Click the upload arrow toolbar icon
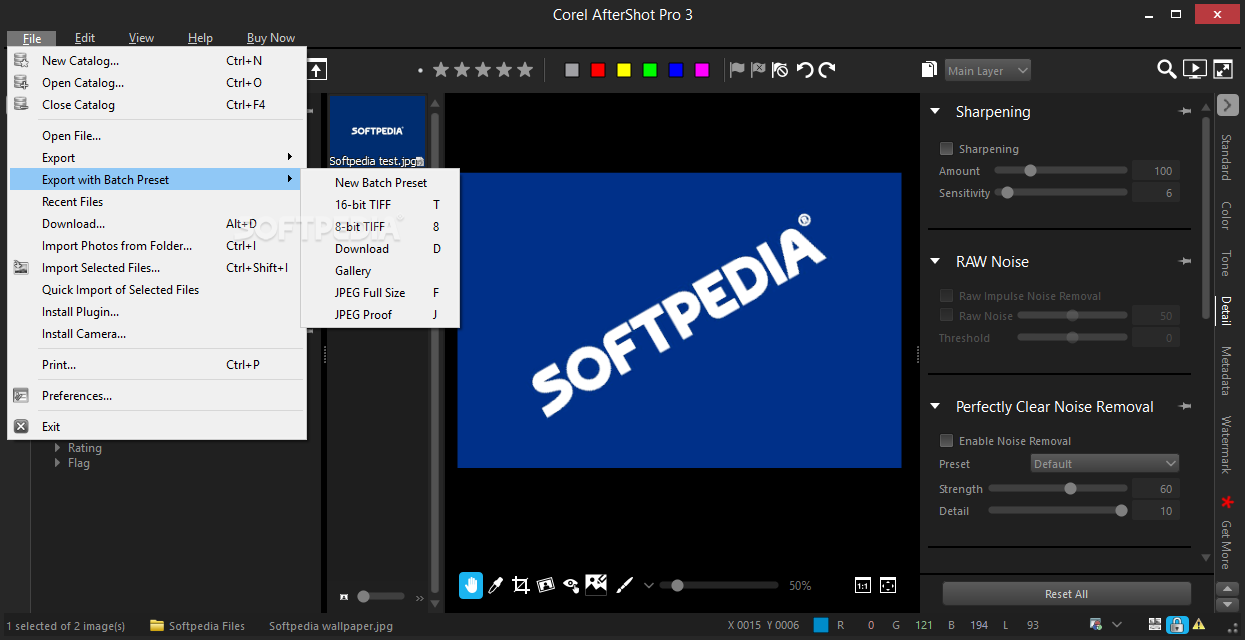The width and height of the screenshot is (1245, 640). point(316,70)
